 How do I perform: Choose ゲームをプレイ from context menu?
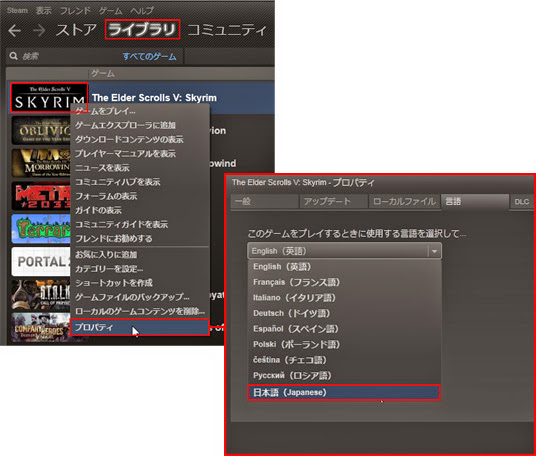point(139,111)
